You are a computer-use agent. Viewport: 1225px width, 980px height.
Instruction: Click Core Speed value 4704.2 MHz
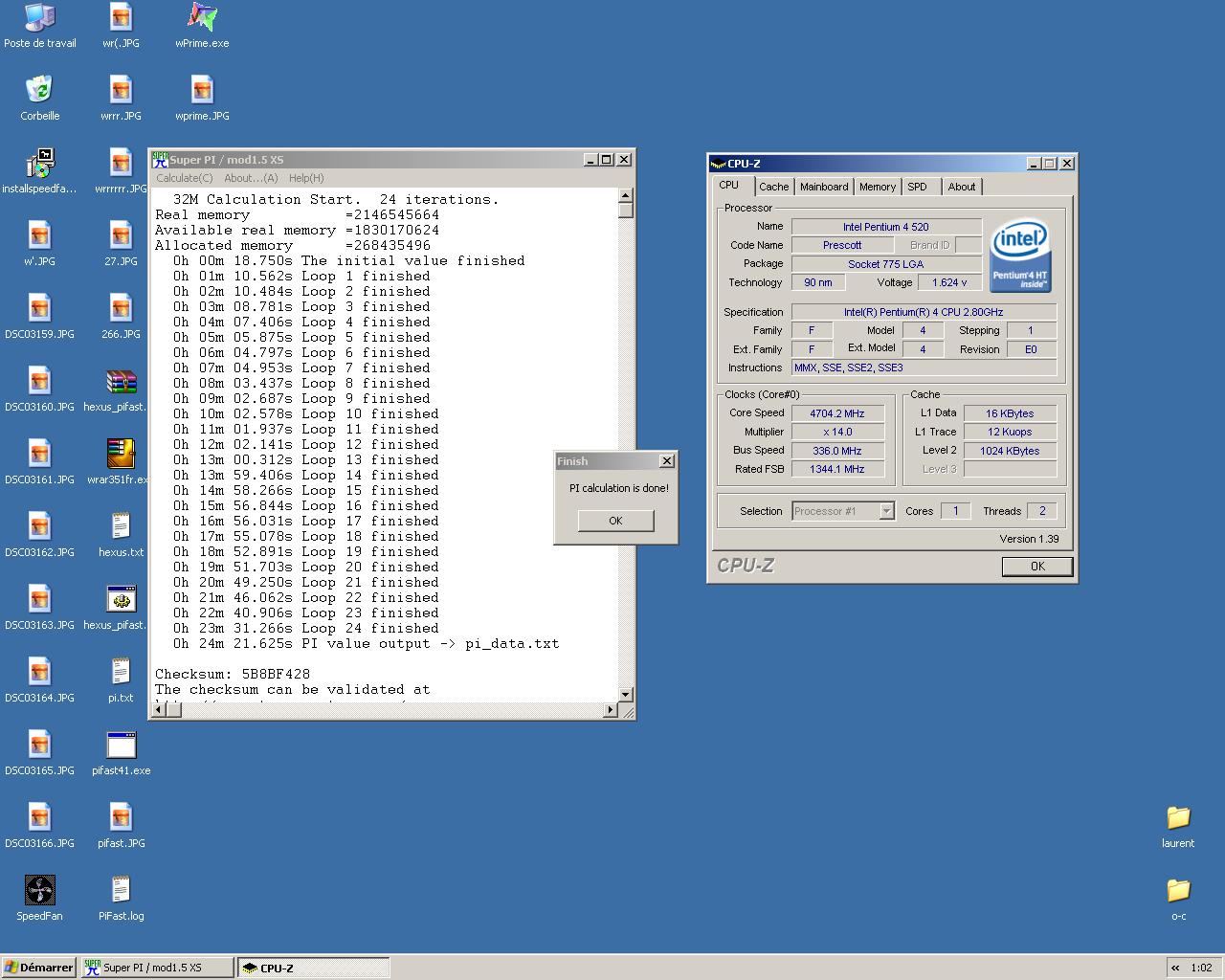(x=836, y=413)
